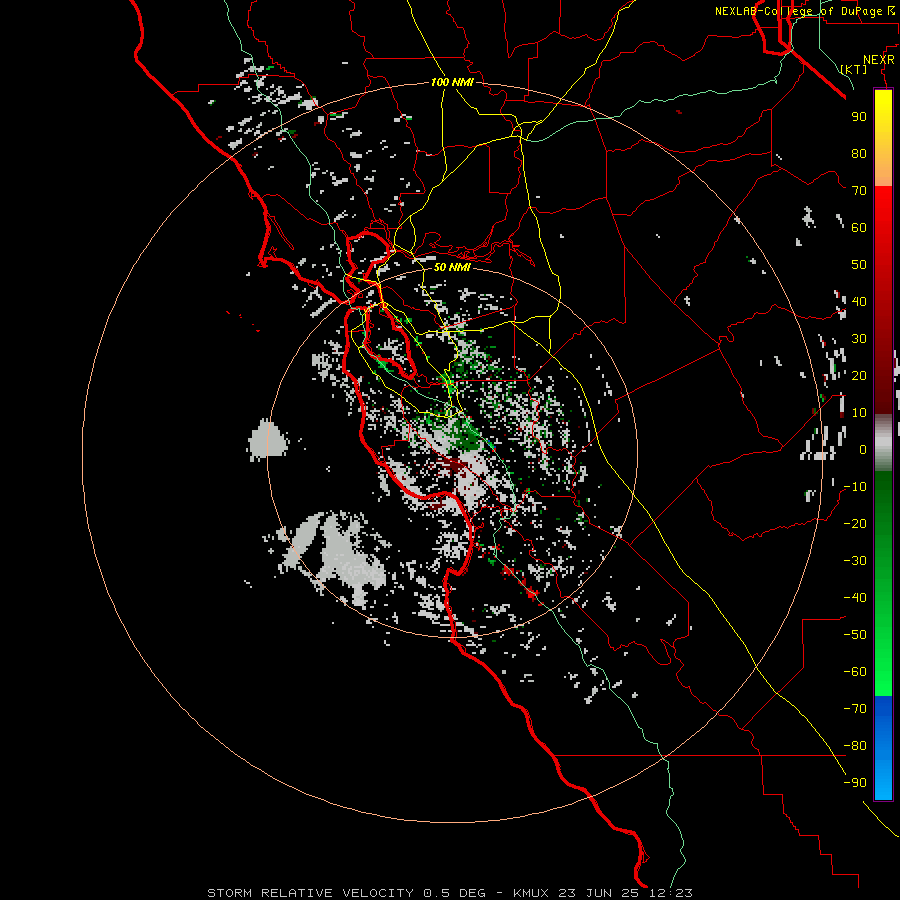Select the 0 value on velocity scale
The image size is (900, 900).
[863, 449]
